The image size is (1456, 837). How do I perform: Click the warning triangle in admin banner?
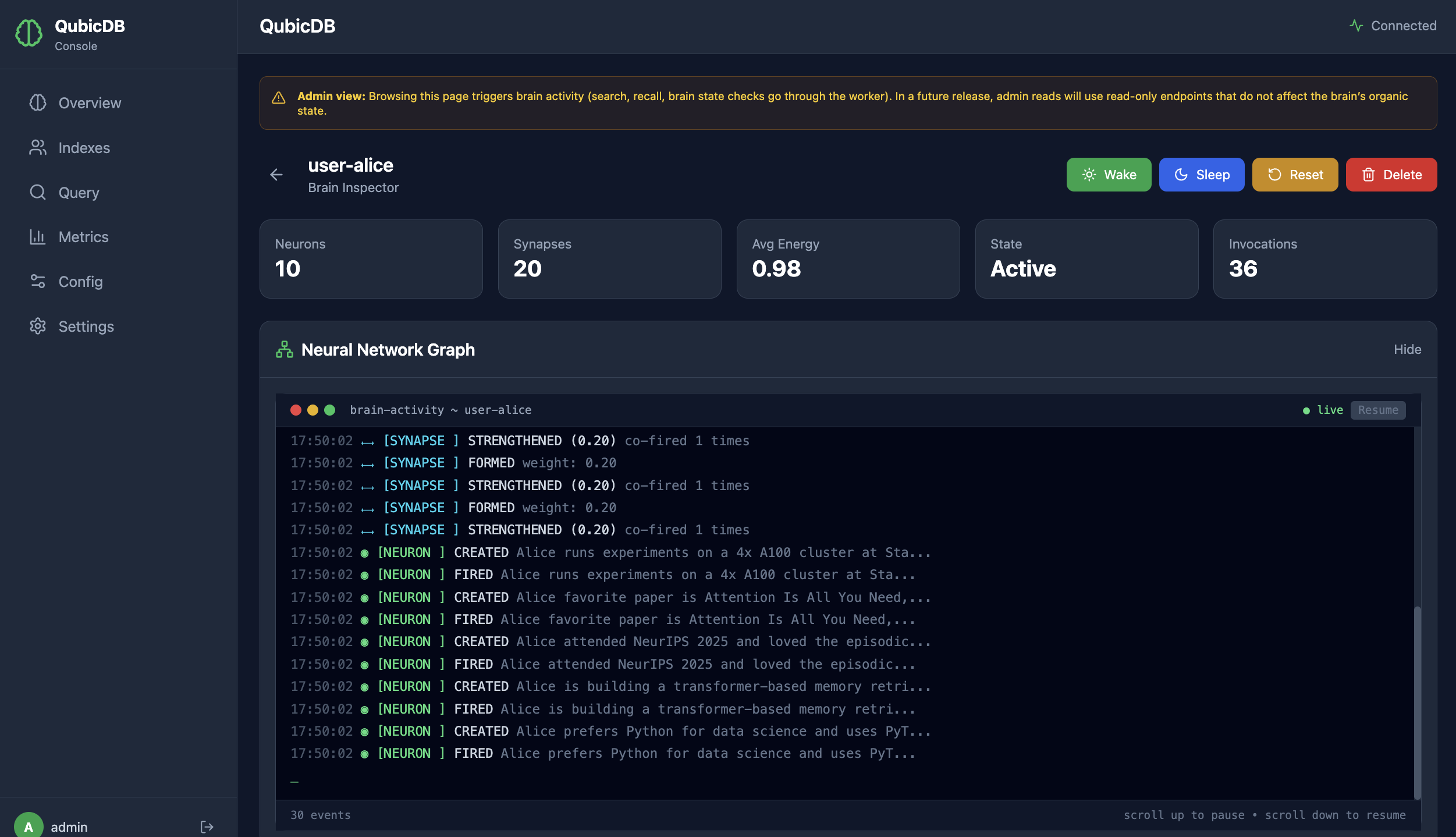(x=279, y=98)
